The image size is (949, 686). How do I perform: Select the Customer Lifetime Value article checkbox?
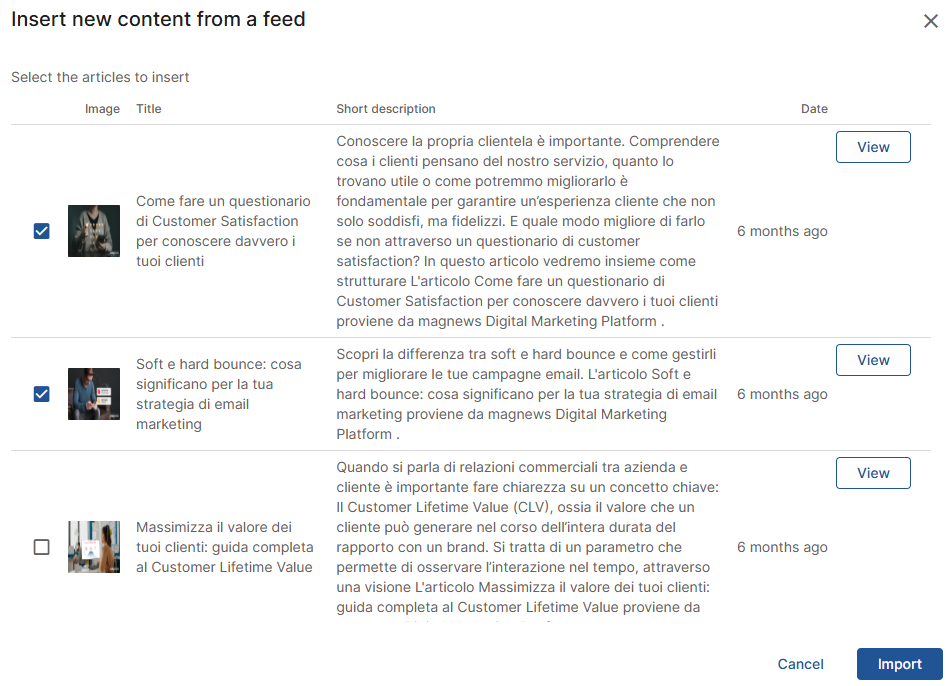pos(41,547)
